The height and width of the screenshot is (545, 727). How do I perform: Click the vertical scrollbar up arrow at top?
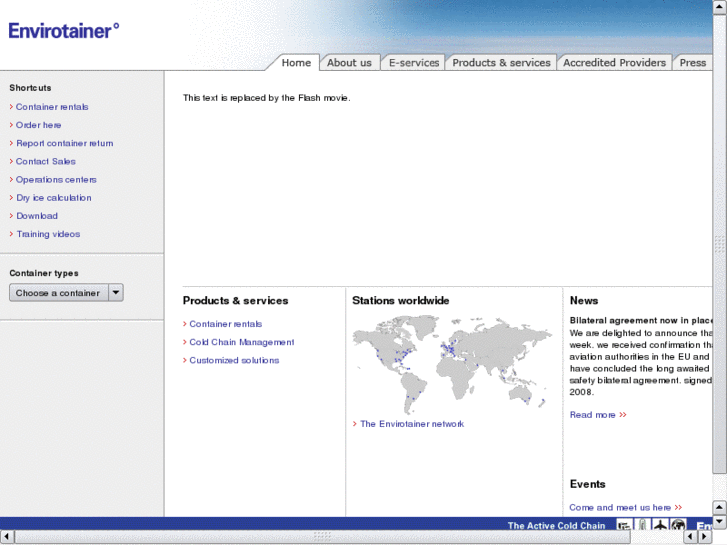coord(720,7)
